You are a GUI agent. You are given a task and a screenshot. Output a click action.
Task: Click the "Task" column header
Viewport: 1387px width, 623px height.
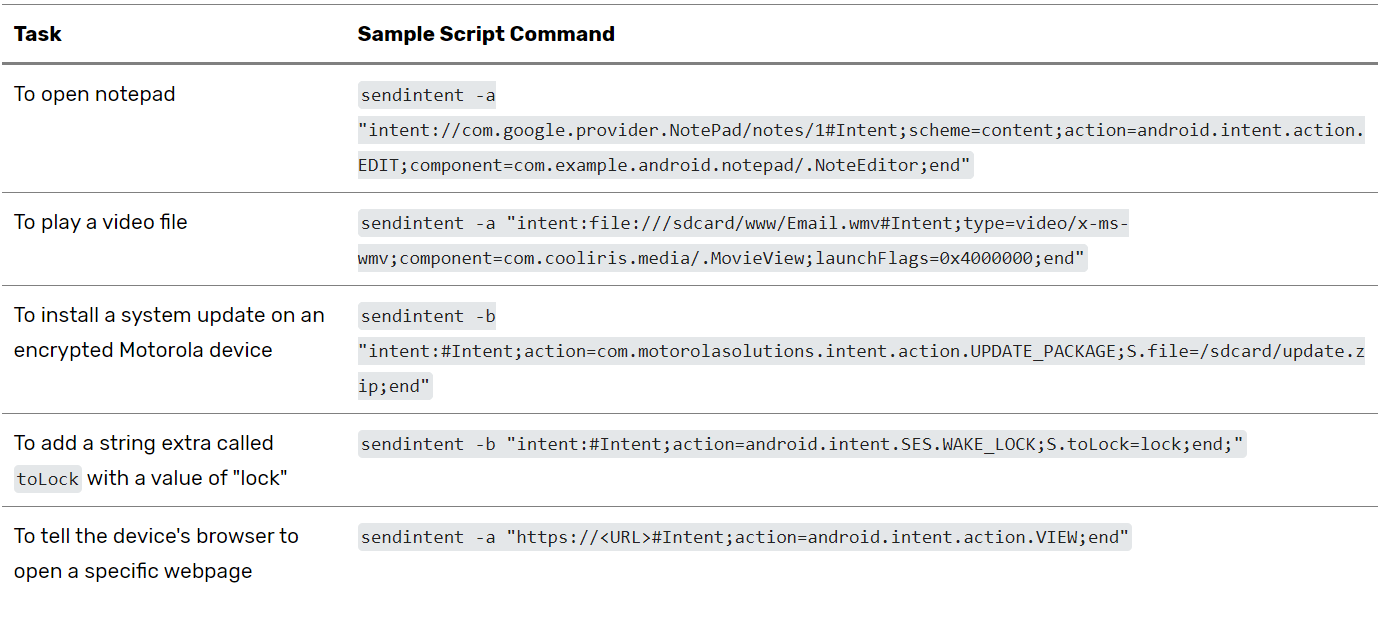coord(38,34)
